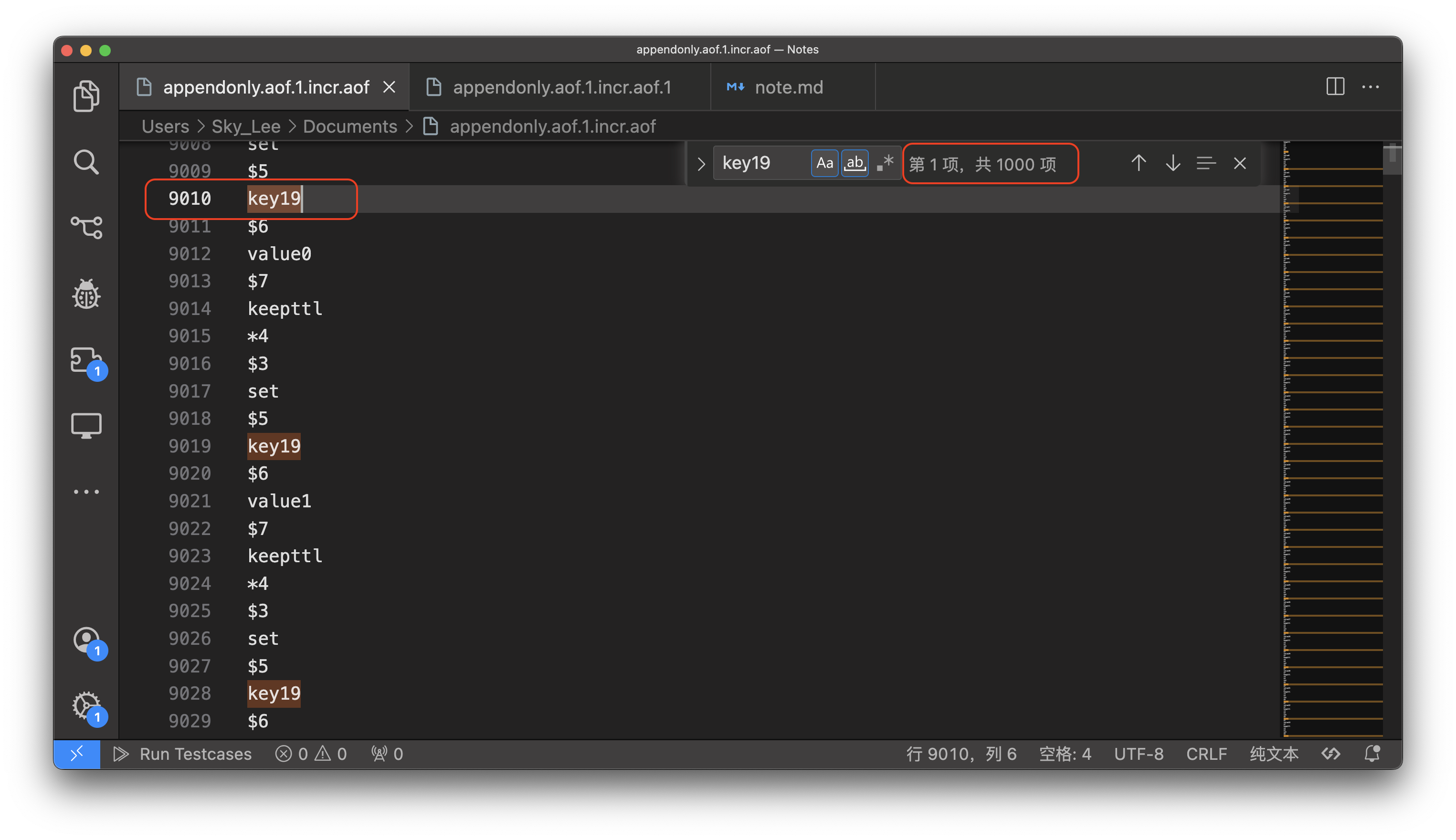Switch to the note.md tab
The width and height of the screenshot is (1456, 840).
point(788,88)
